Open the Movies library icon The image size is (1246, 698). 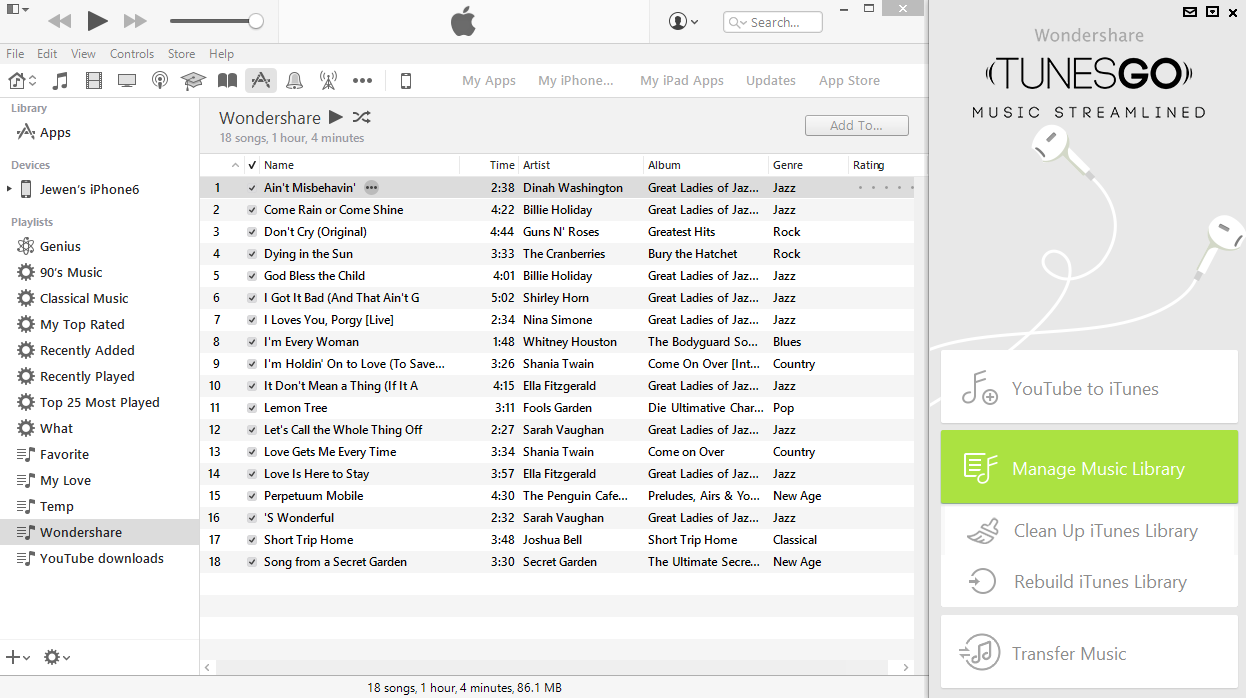coord(94,81)
